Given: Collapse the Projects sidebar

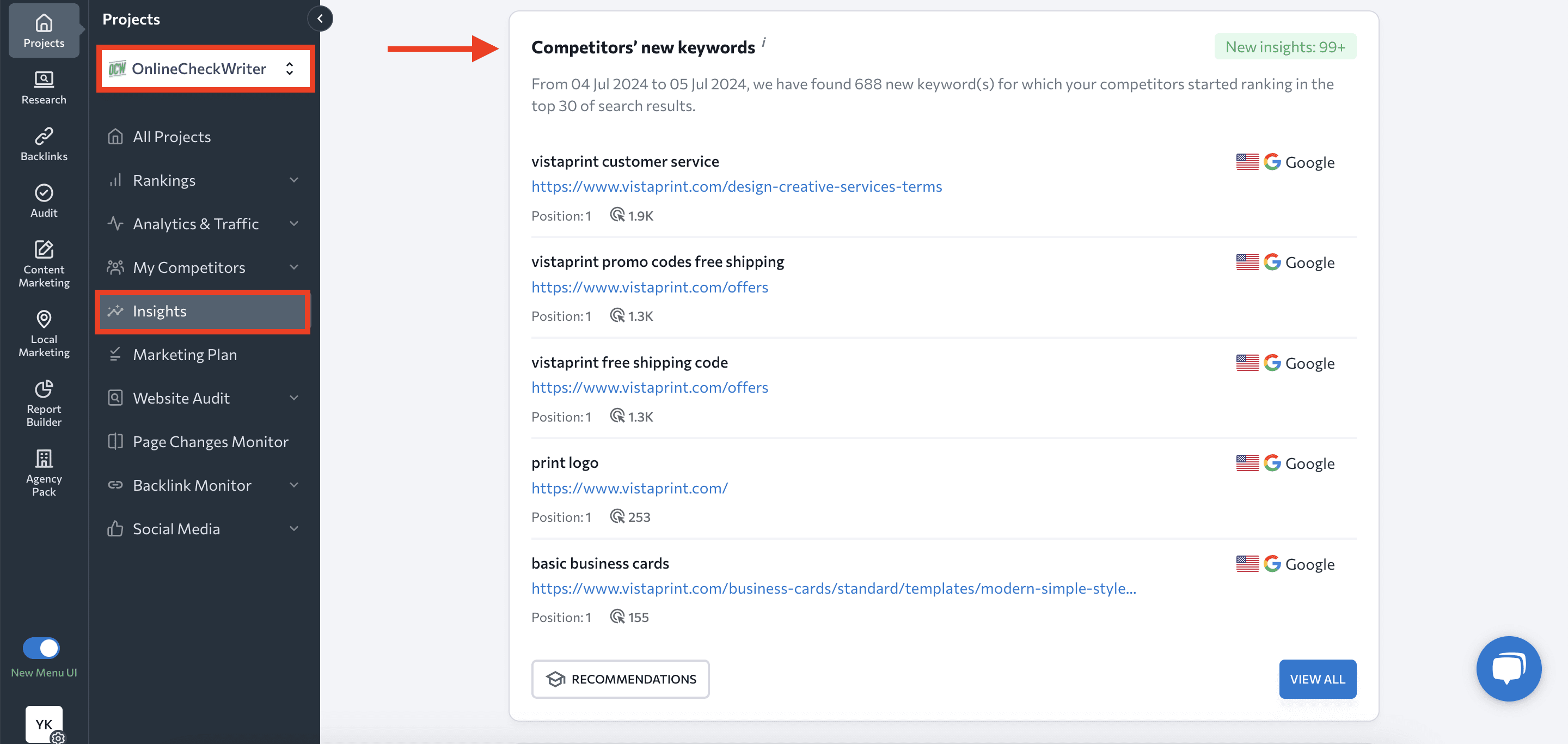Looking at the screenshot, I should click(x=320, y=19).
